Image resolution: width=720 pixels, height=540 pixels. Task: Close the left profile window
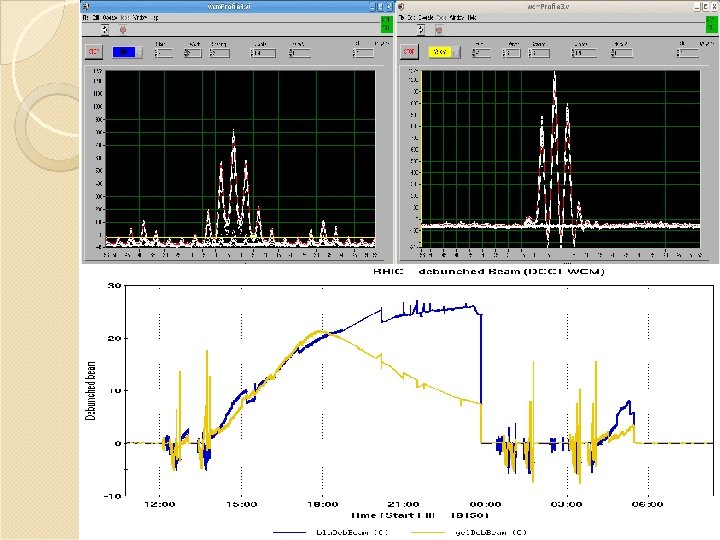389,7
